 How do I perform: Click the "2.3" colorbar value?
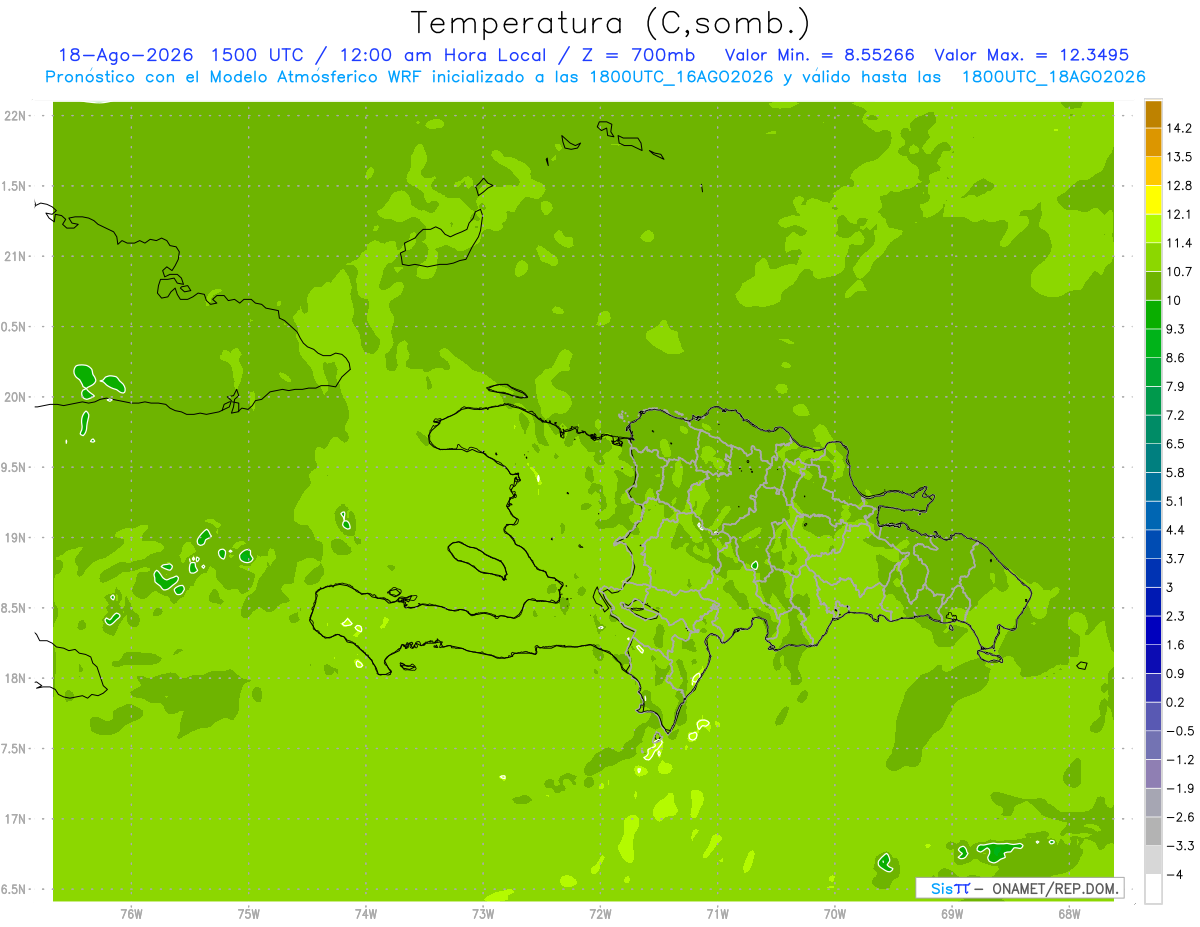tap(1177, 617)
